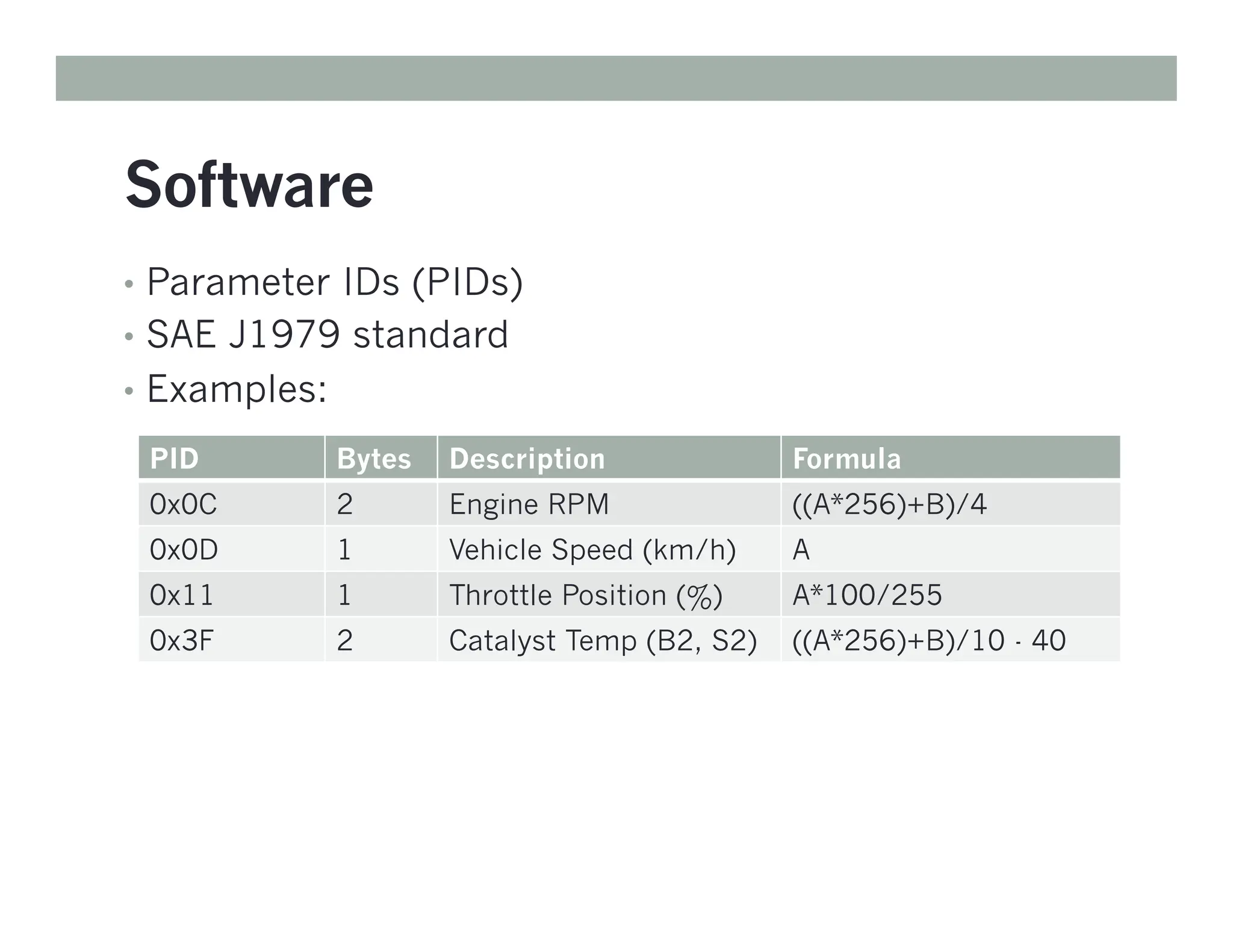Click the Catalyst Temp (B2, S2) cell

coord(603,640)
